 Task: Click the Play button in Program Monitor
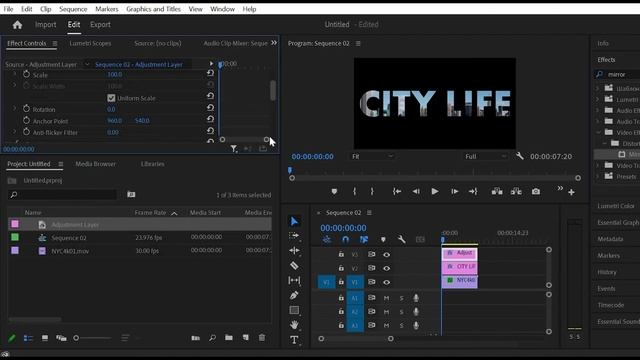point(435,191)
